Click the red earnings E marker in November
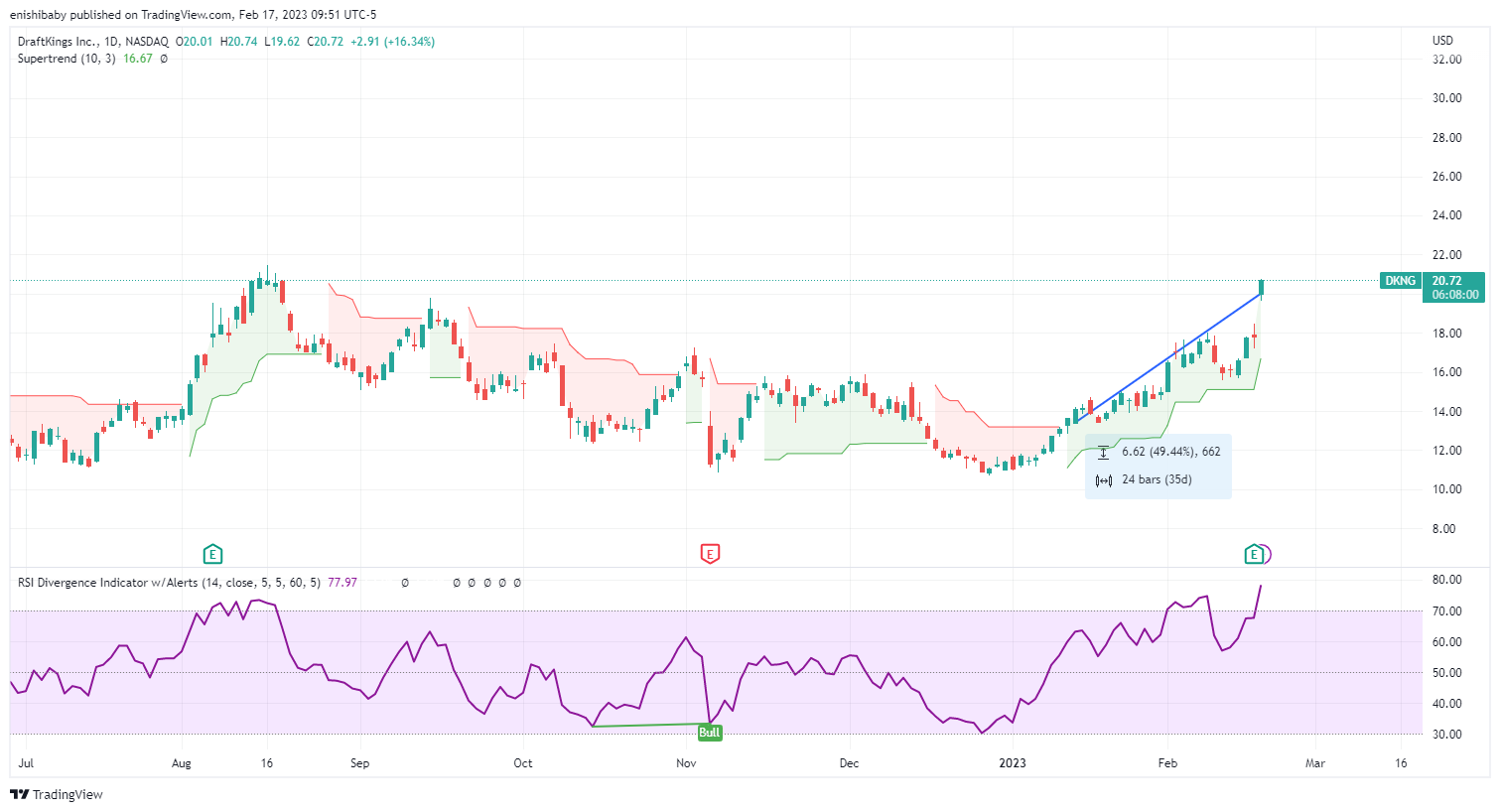1500x812 pixels. pos(710,554)
